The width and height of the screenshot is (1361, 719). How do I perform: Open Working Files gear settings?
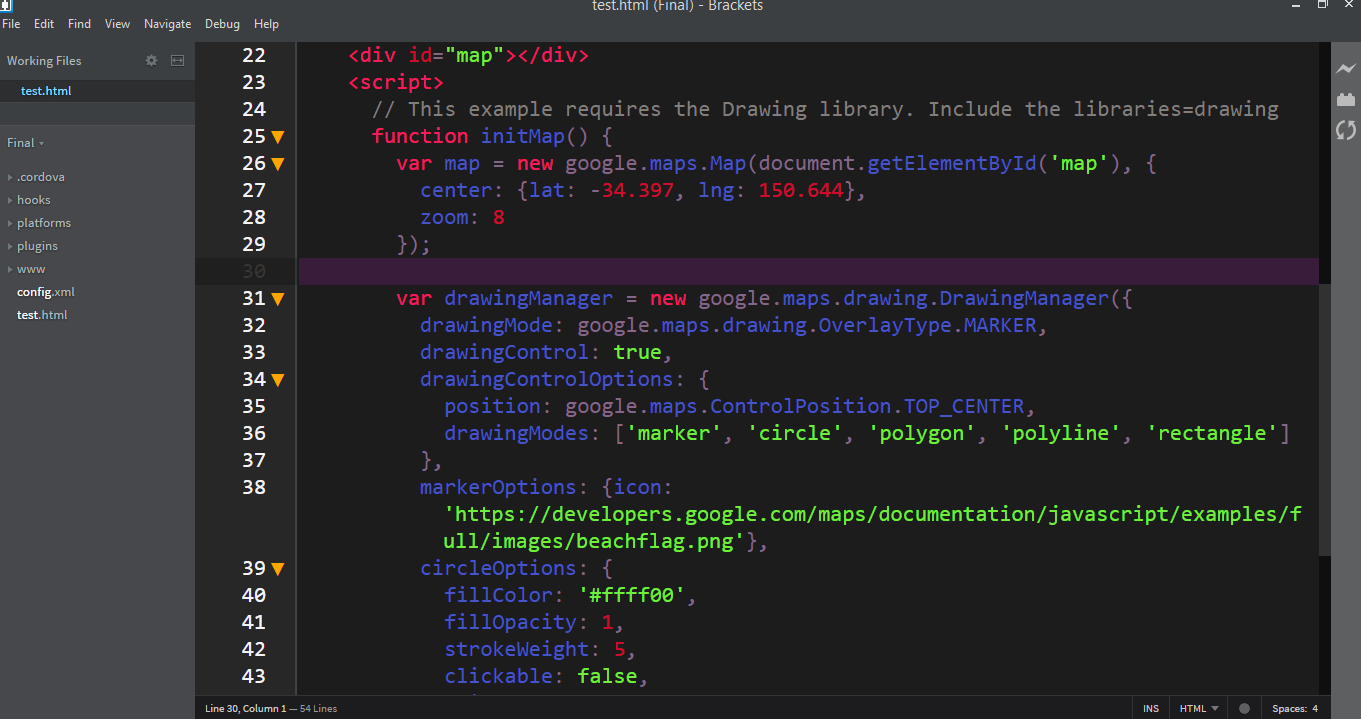coord(151,60)
